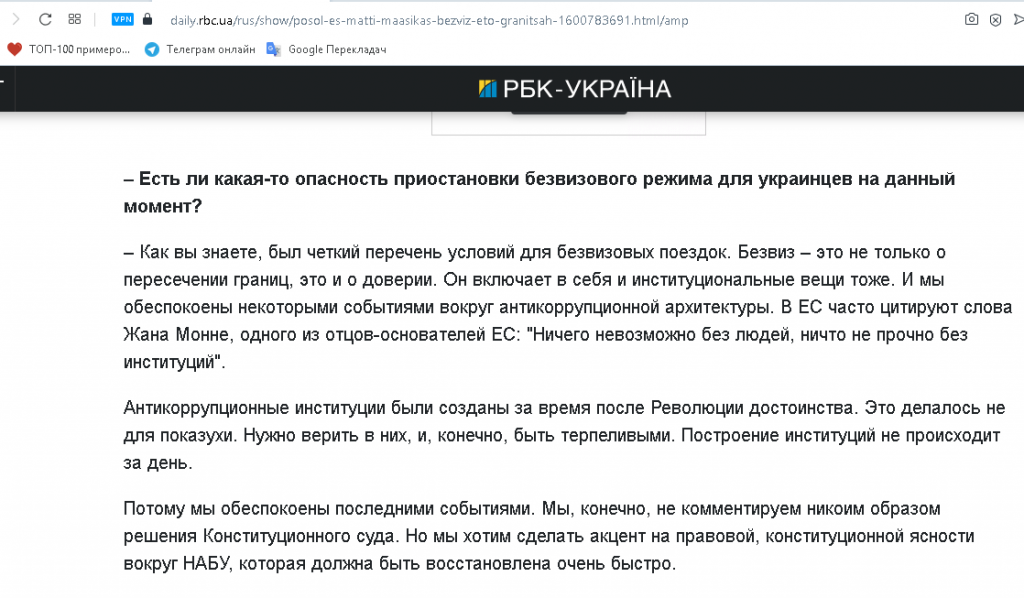This screenshot has height=598, width=1024.
Task: Click the forward navigation arrow
Action: click(16, 20)
